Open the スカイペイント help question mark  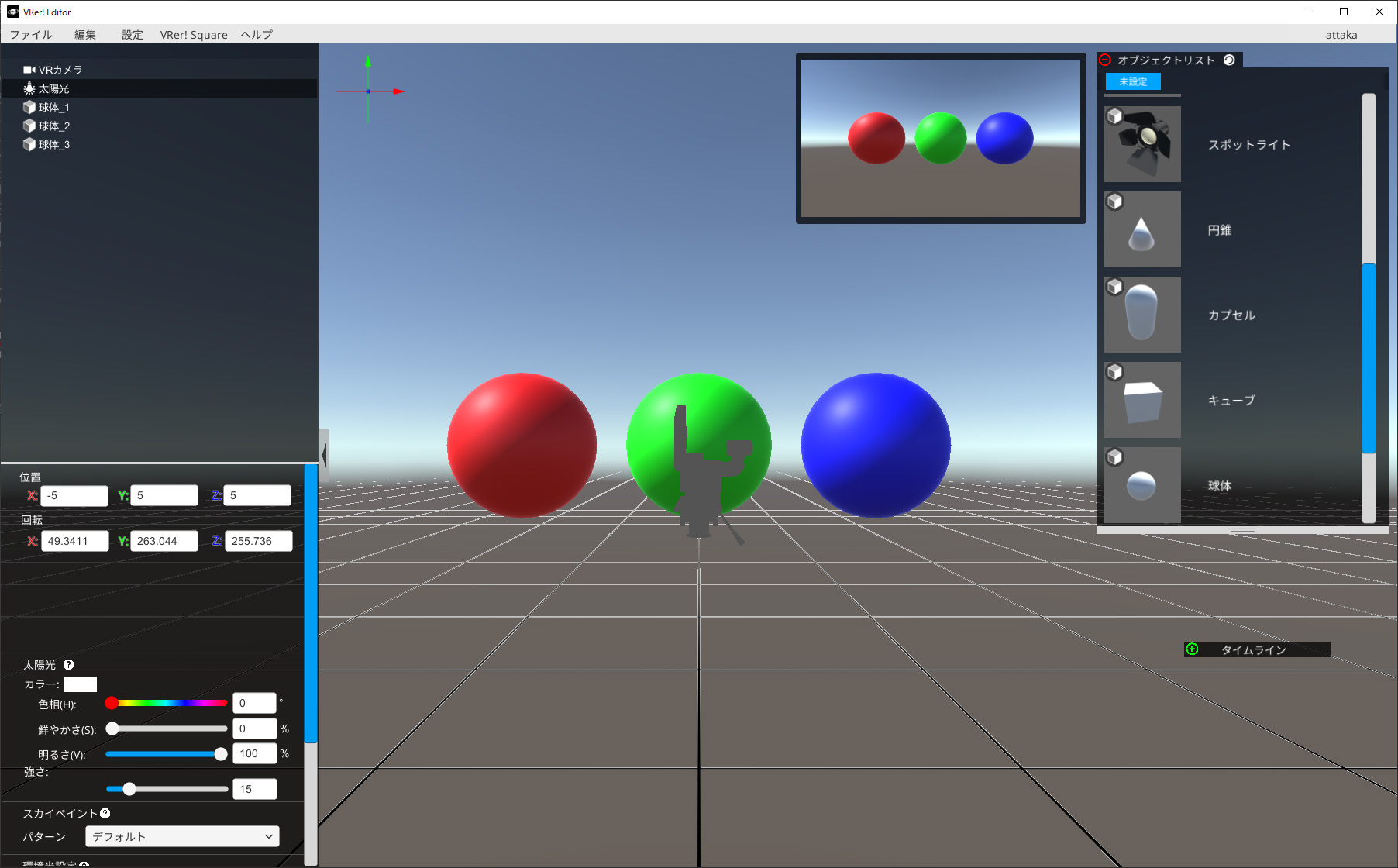pos(105,813)
